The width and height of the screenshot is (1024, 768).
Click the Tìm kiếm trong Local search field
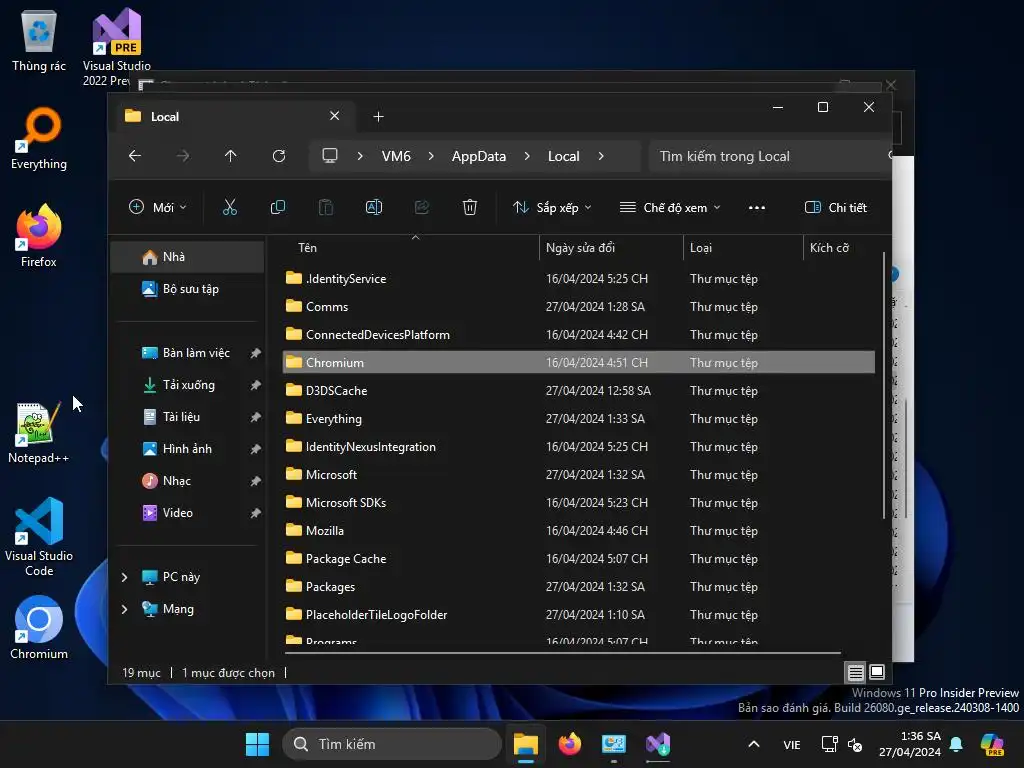[771, 156]
